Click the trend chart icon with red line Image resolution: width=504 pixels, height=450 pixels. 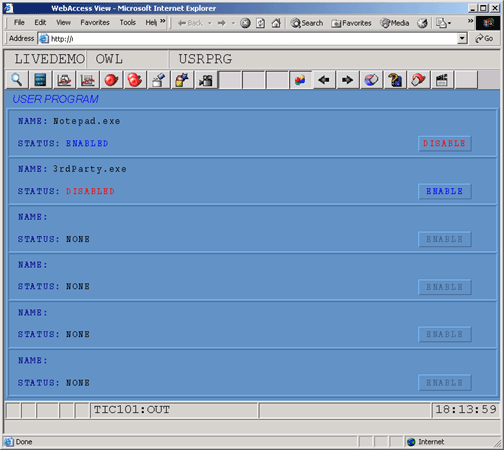[x=87, y=80]
